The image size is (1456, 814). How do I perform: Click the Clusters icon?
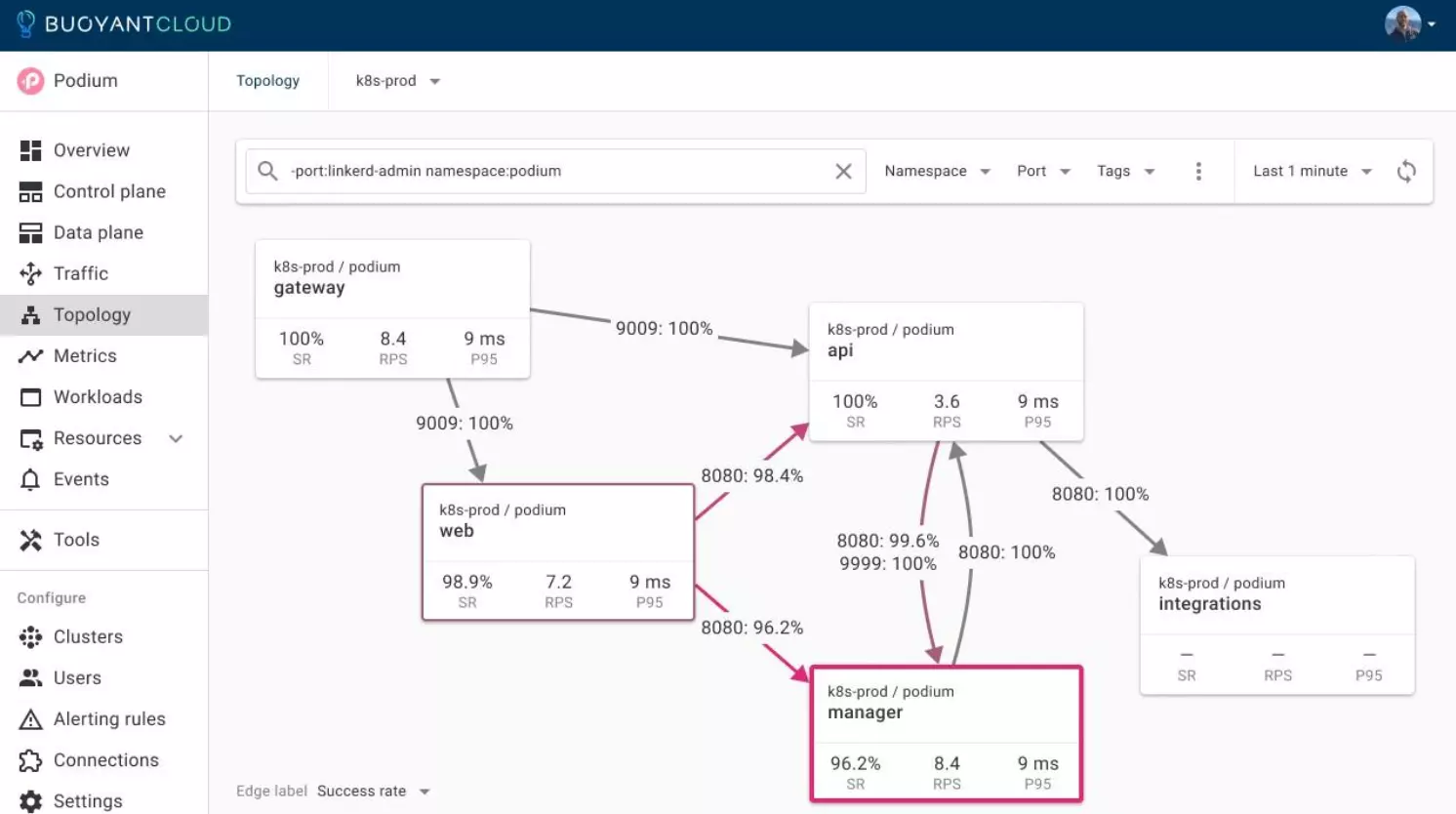(x=30, y=636)
